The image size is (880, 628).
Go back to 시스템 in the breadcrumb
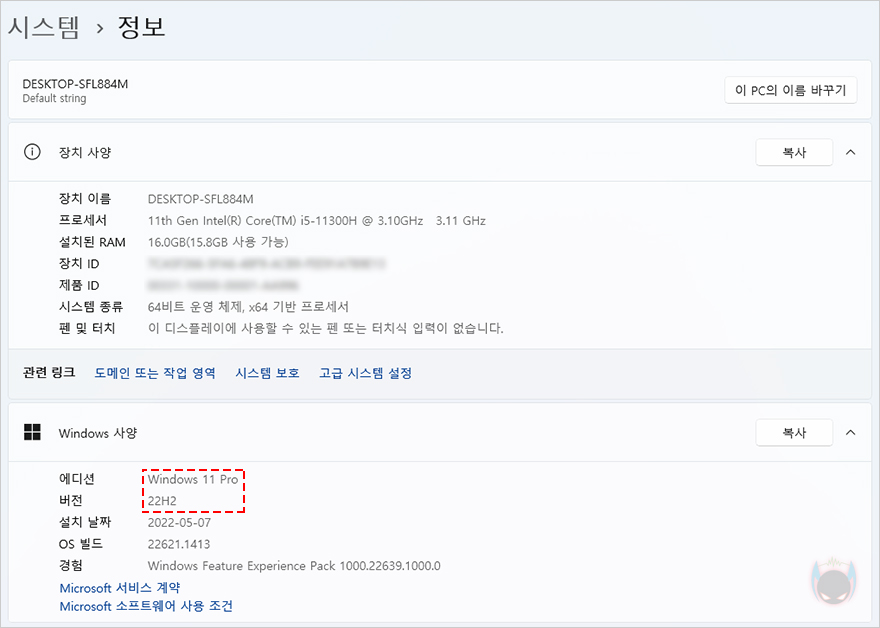tap(44, 27)
